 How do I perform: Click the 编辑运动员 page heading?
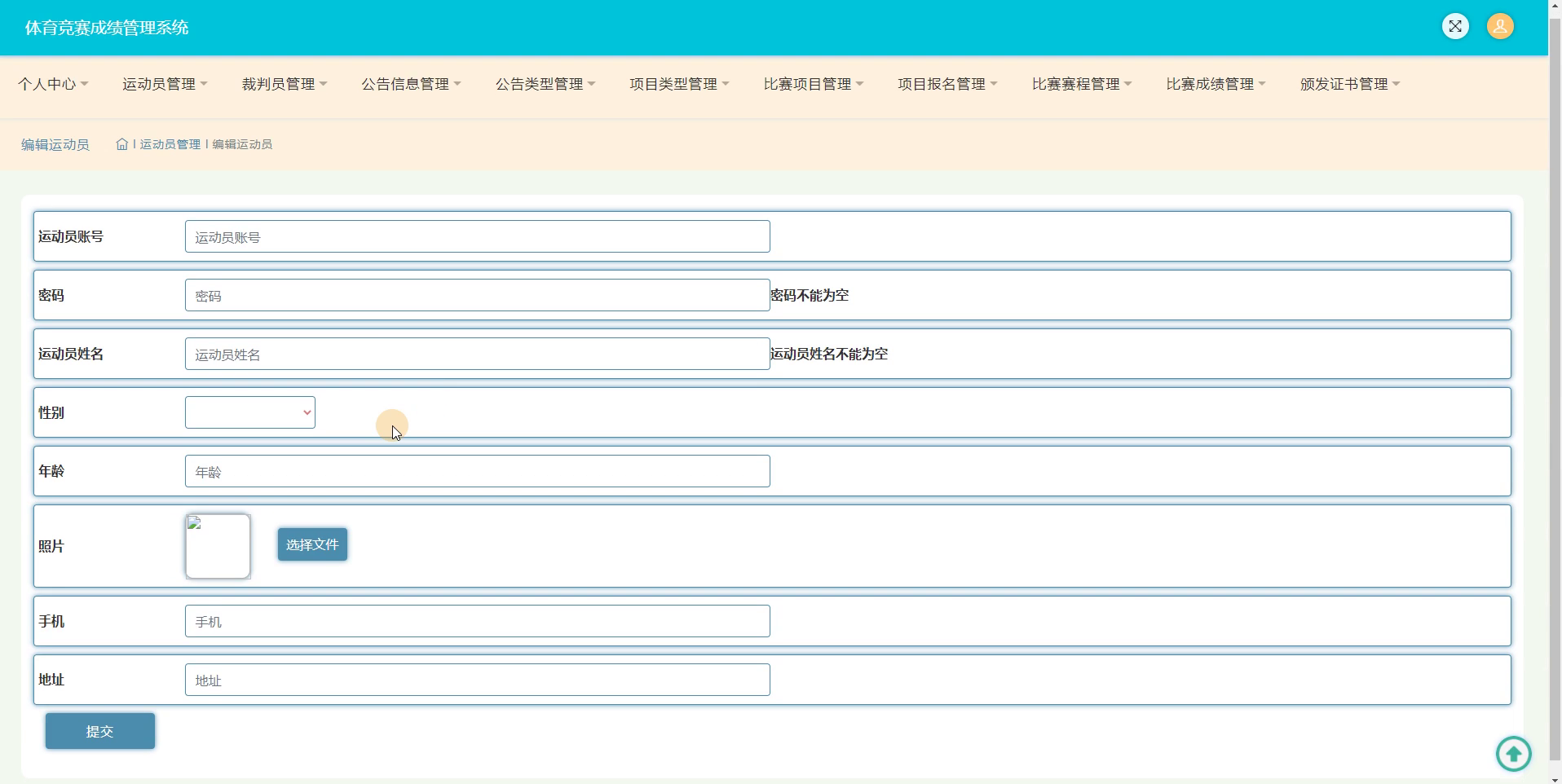click(x=55, y=144)
